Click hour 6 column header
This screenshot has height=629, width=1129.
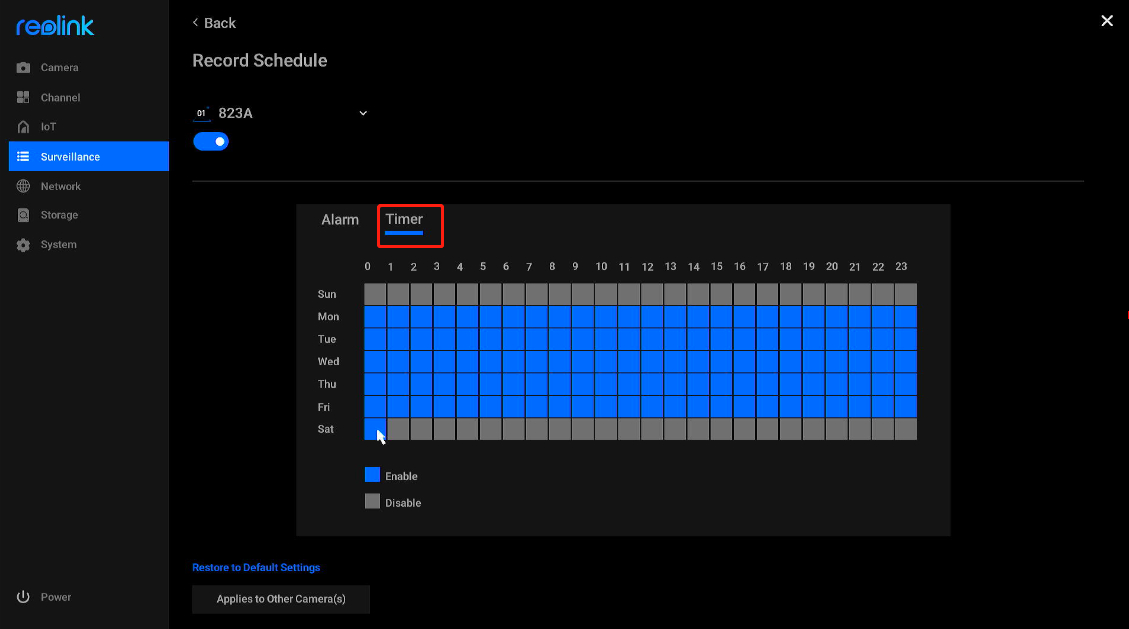click(506, 267)
